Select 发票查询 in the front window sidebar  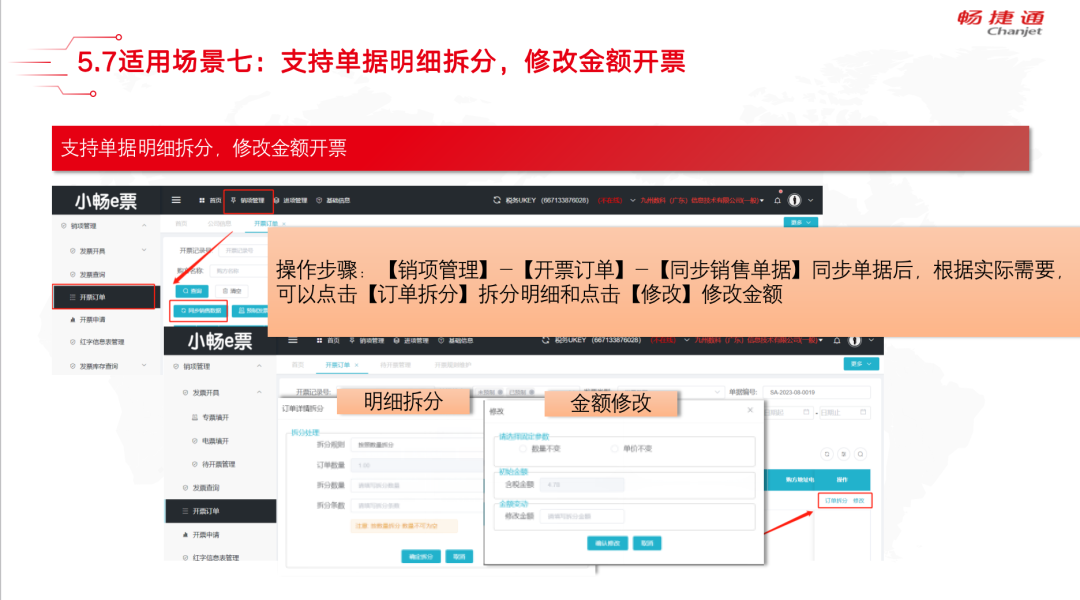(x=205, y=488)
